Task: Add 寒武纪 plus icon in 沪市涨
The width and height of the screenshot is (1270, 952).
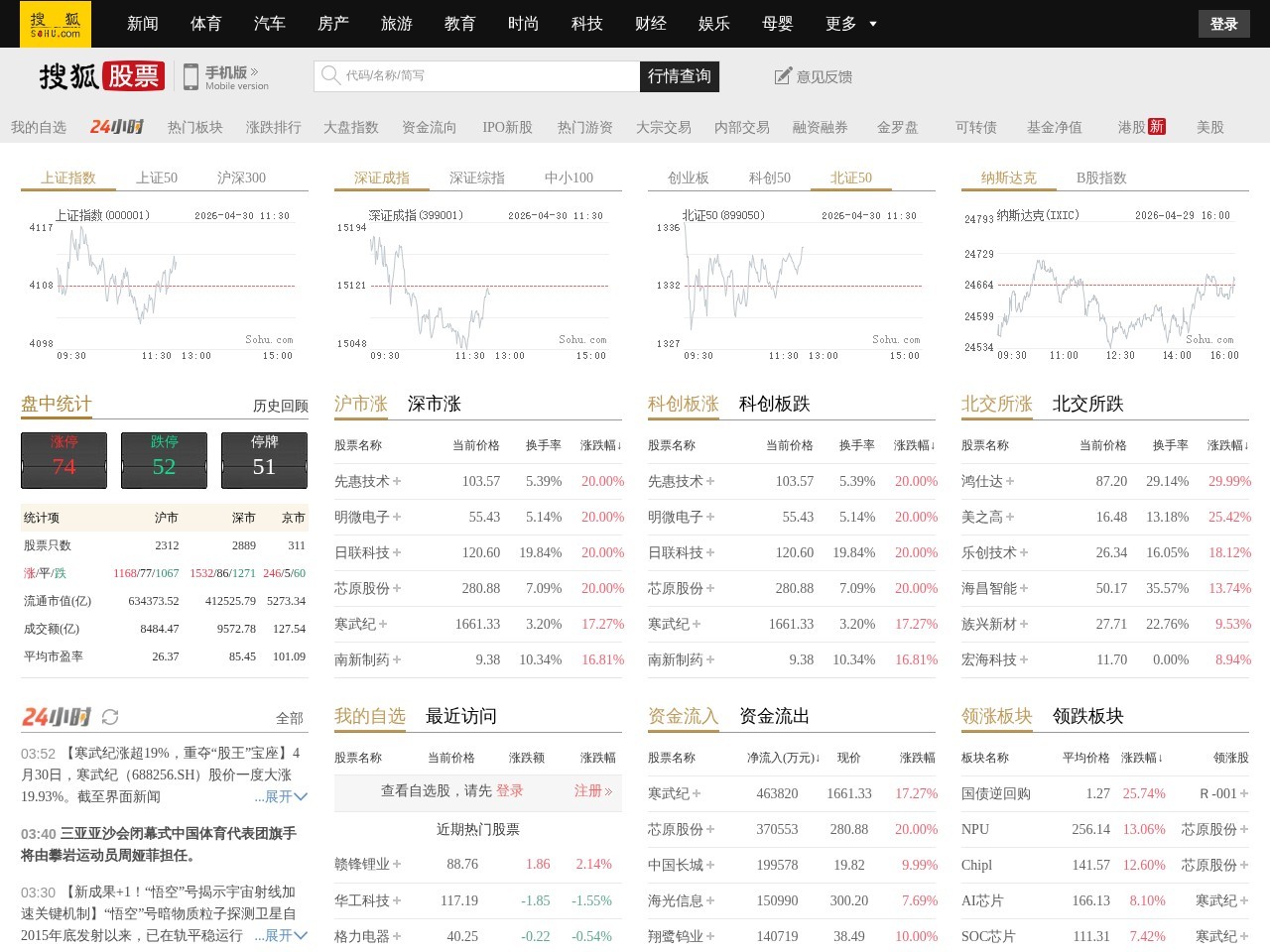Action: coord(383,624)
